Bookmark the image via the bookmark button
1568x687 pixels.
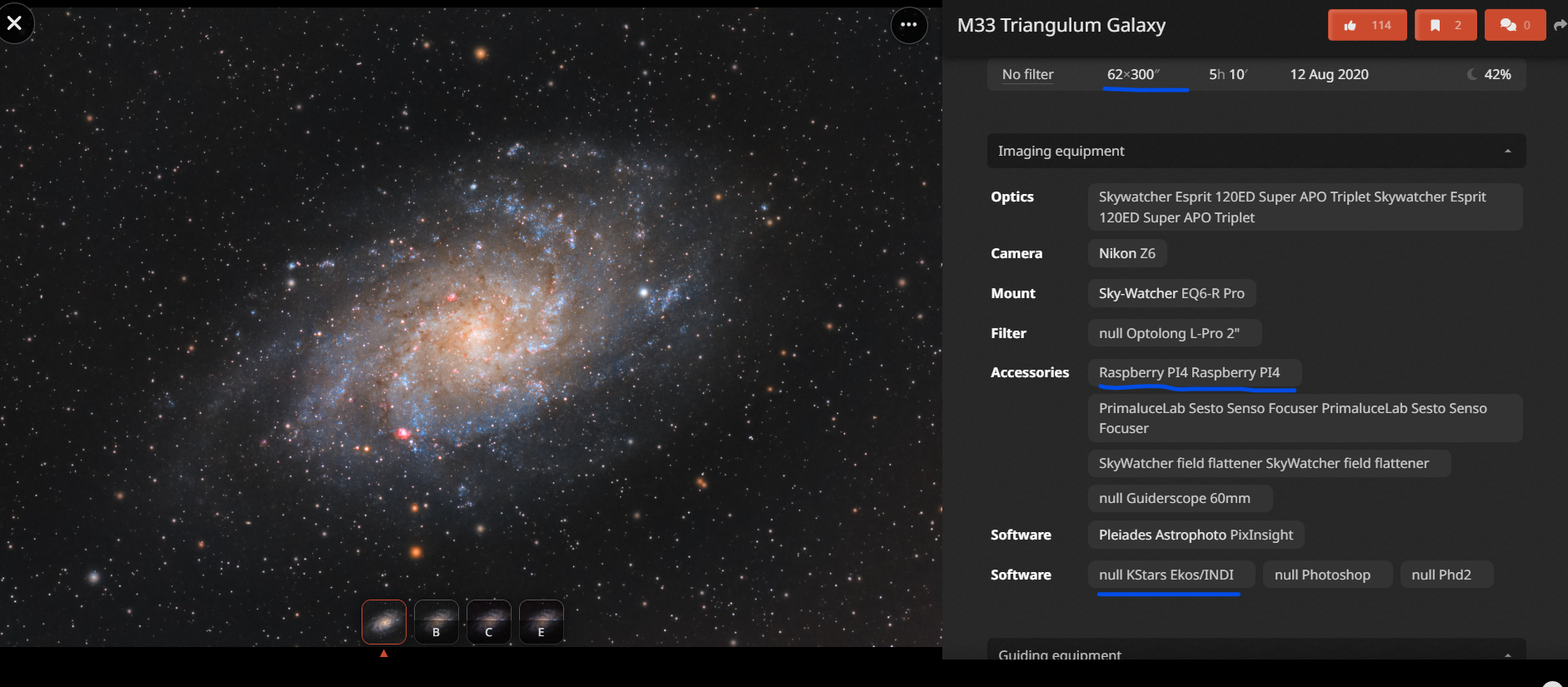tap(1446, 25)
